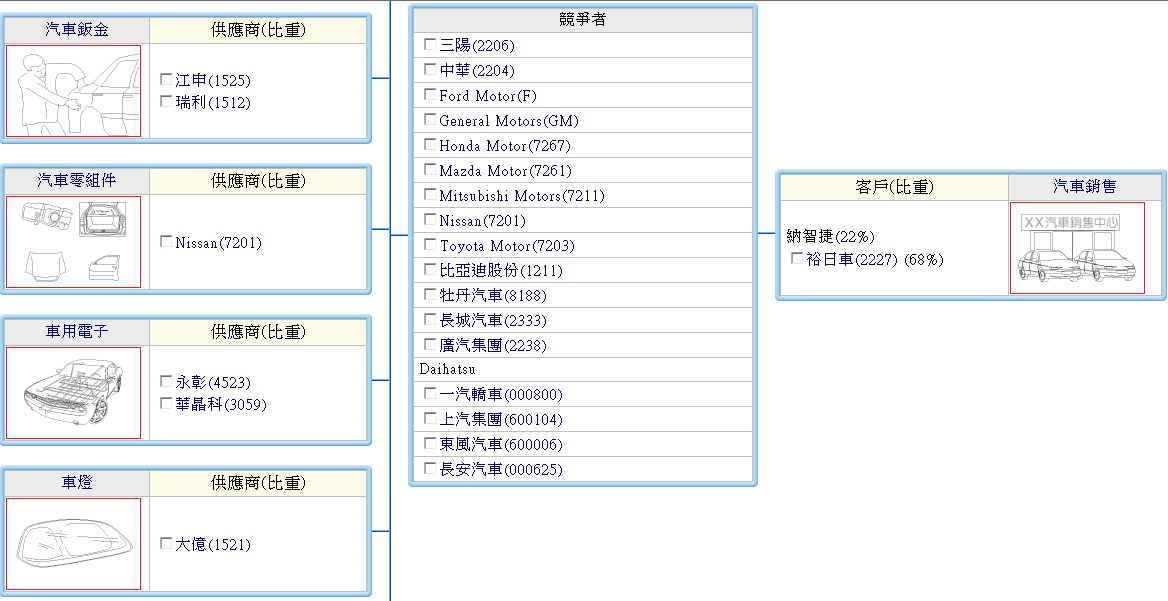Image resolution: width=1168 pixels, height=601 pixels.
Task: Select the Ford Motor(F) checkbox
Action: [x=430, y=95]
